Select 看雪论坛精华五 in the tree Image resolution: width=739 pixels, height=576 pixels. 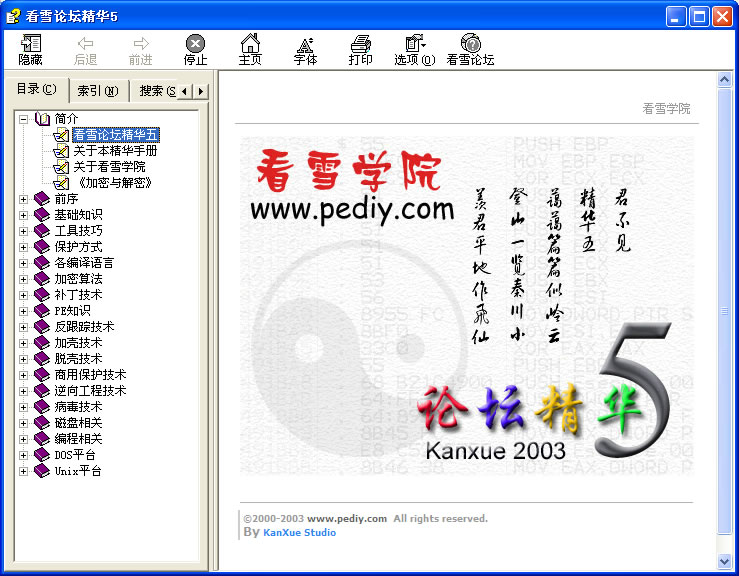coord(115,135)
